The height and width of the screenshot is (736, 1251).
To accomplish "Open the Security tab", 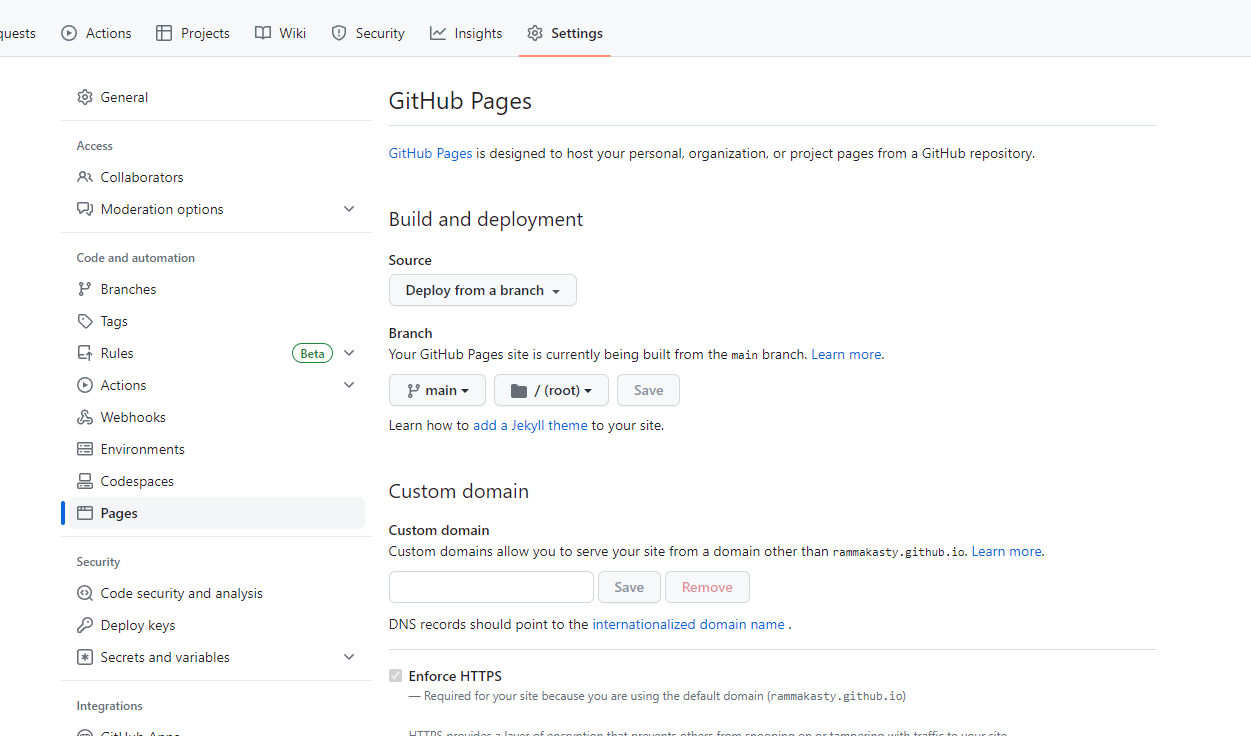I will 368,33.
